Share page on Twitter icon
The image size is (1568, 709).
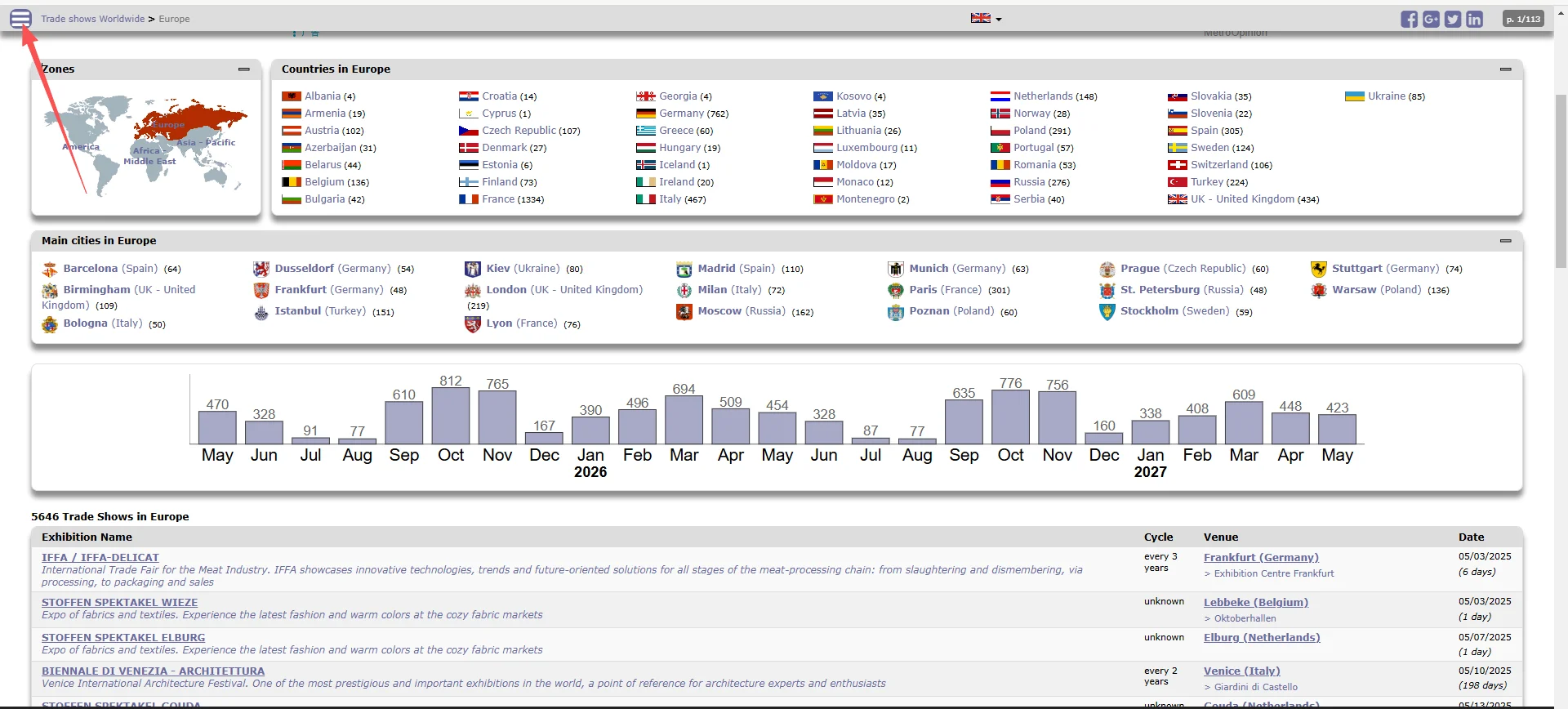coord(1452,19)
